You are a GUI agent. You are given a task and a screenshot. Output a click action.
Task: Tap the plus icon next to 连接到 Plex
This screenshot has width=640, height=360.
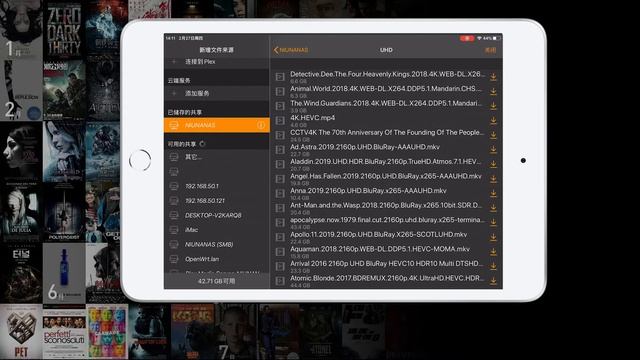point(174,61)
